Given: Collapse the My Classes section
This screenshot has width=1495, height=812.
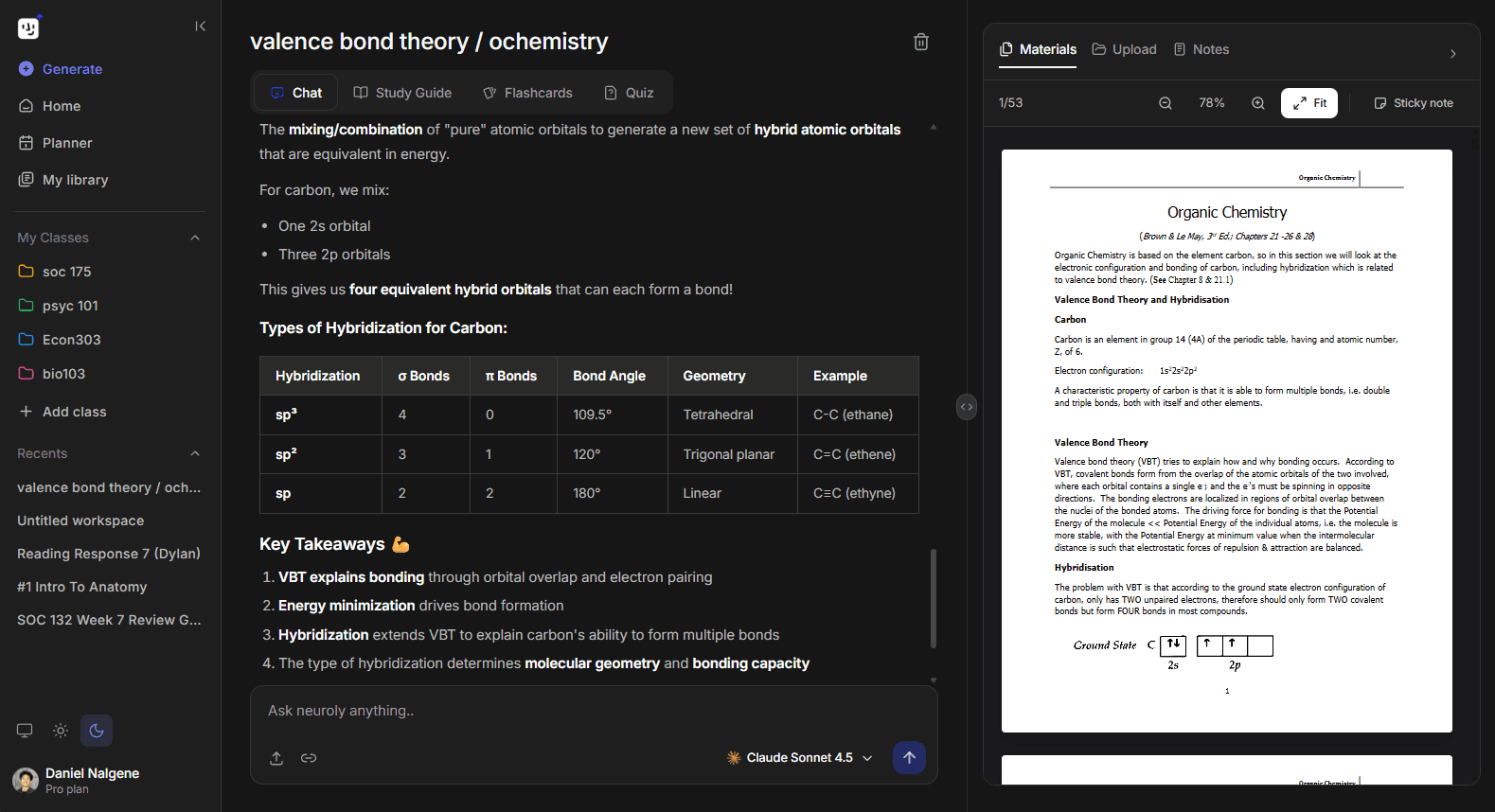Looking at the screenshot, I should pos(195,238).
